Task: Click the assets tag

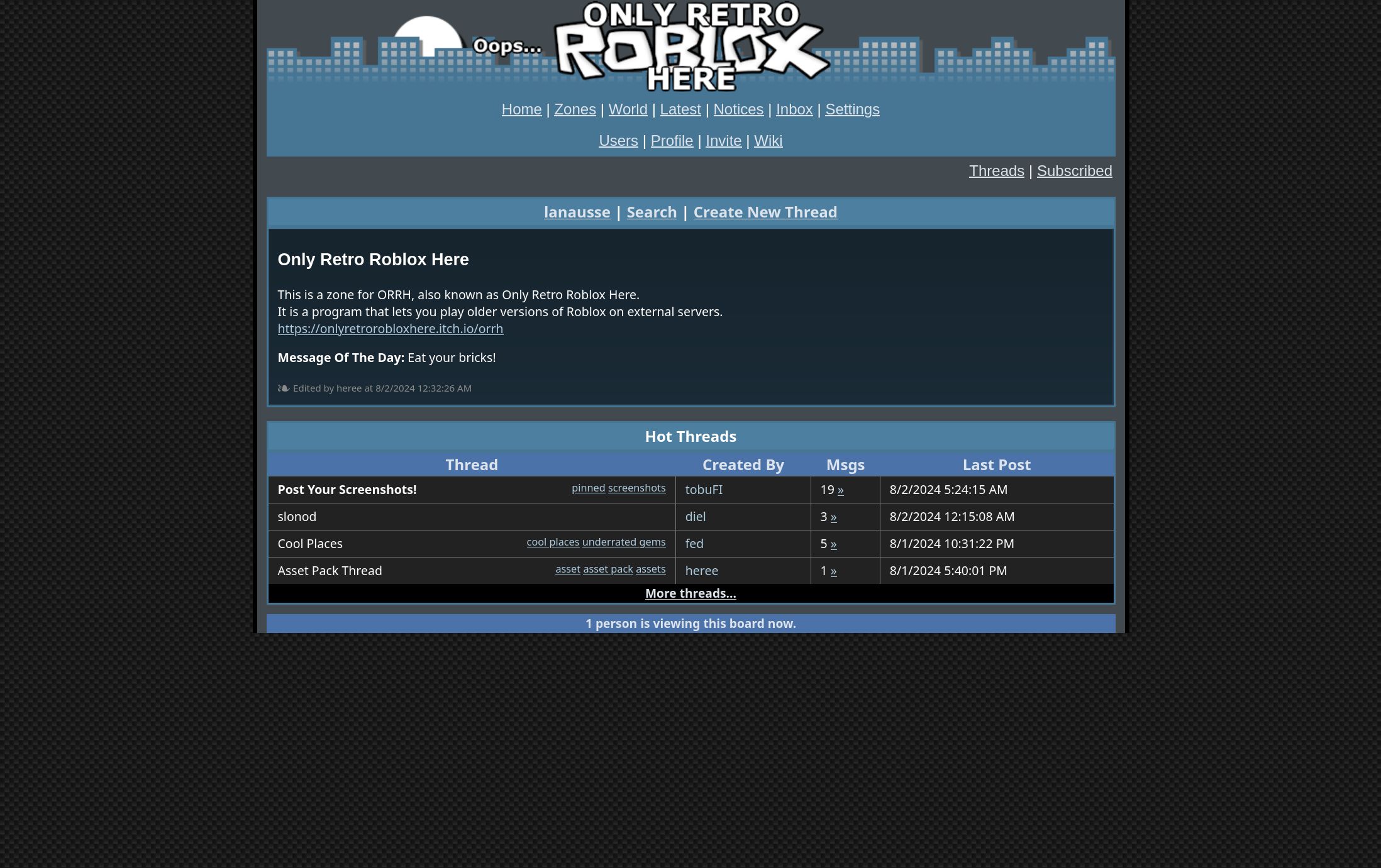Action: click(650, 569)
